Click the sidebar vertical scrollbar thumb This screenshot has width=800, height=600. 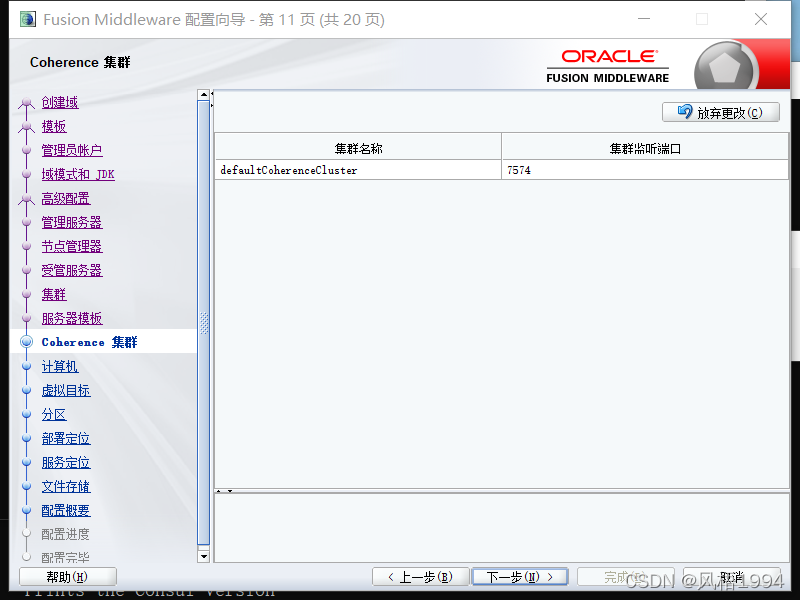pos(204,323)
